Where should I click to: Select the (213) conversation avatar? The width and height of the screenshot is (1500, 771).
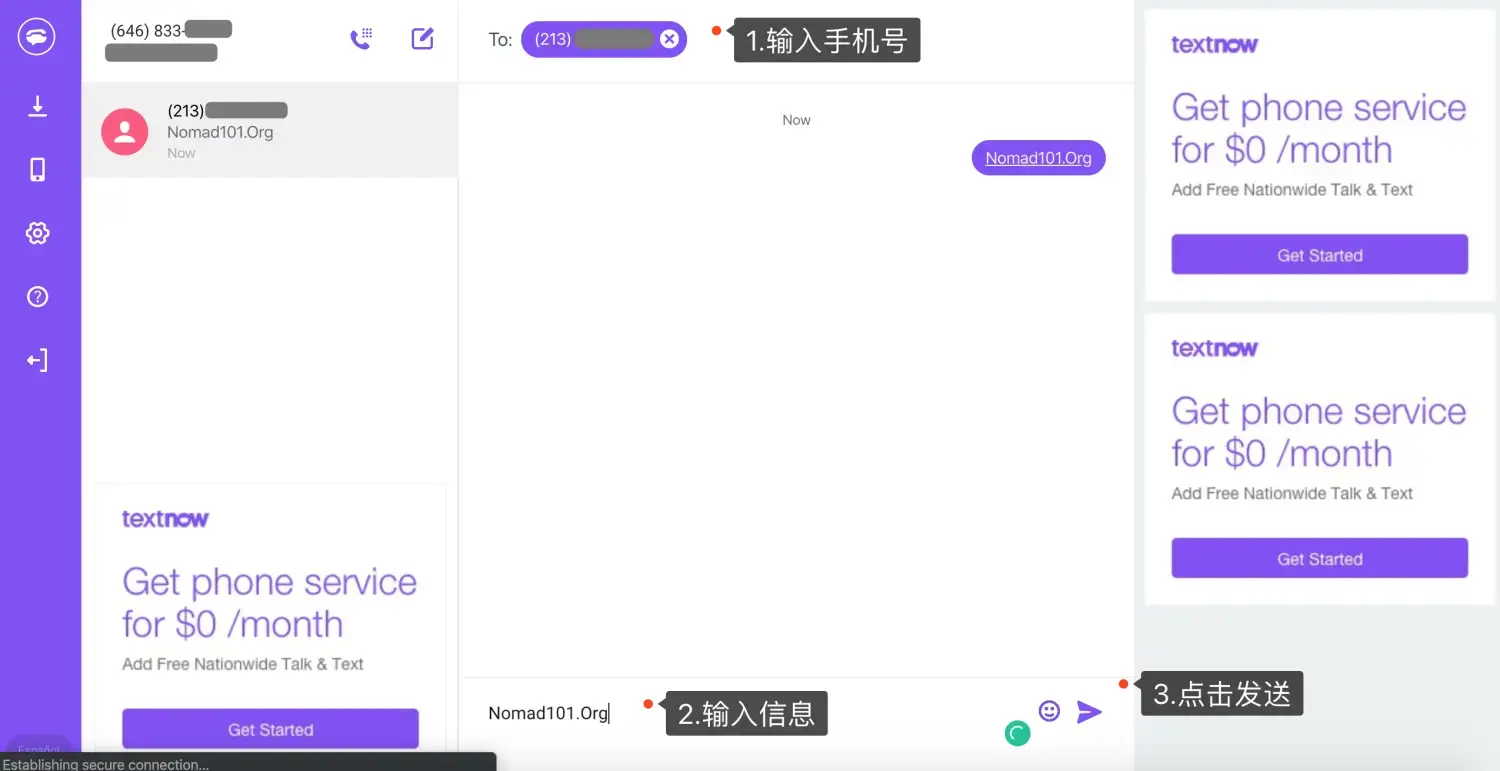[125, 131]
